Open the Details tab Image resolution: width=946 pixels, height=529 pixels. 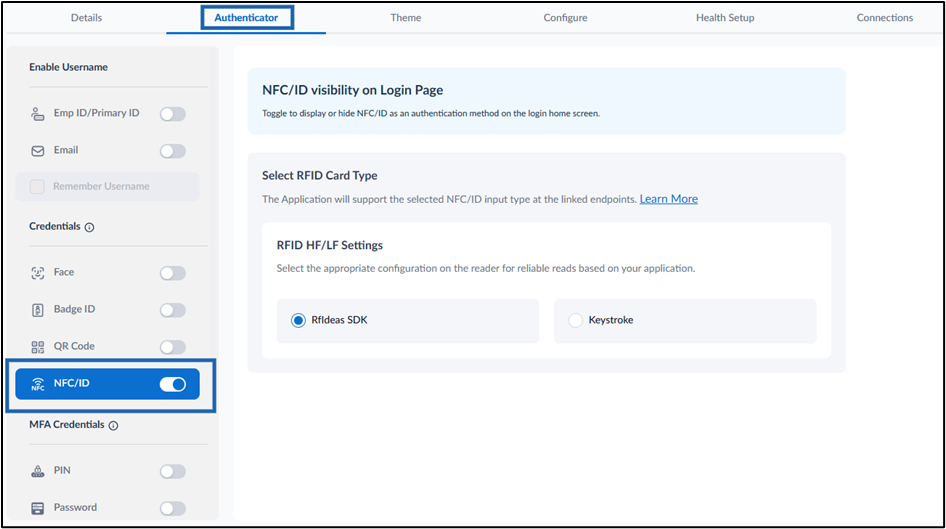(86, 17)
